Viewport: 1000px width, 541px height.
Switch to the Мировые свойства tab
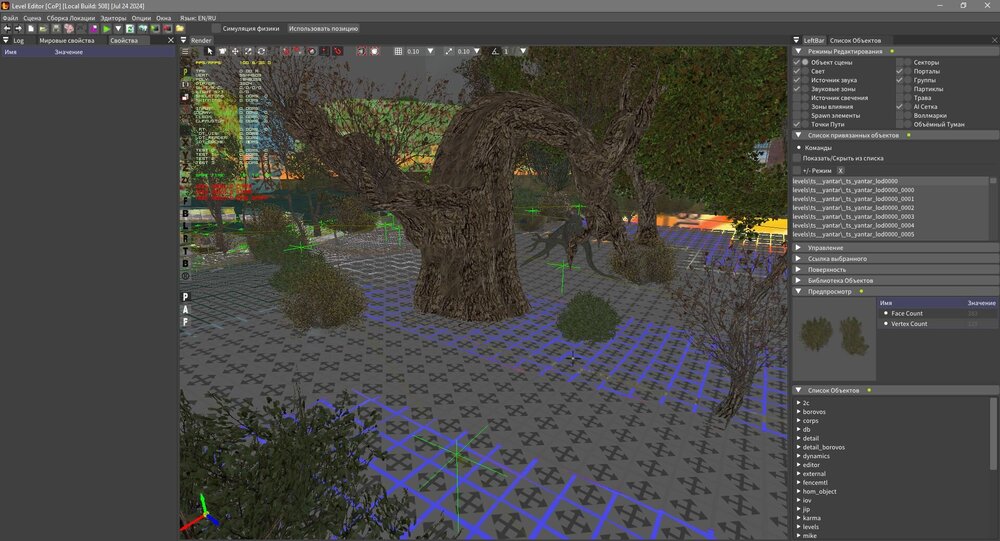(x=66, y=41)
